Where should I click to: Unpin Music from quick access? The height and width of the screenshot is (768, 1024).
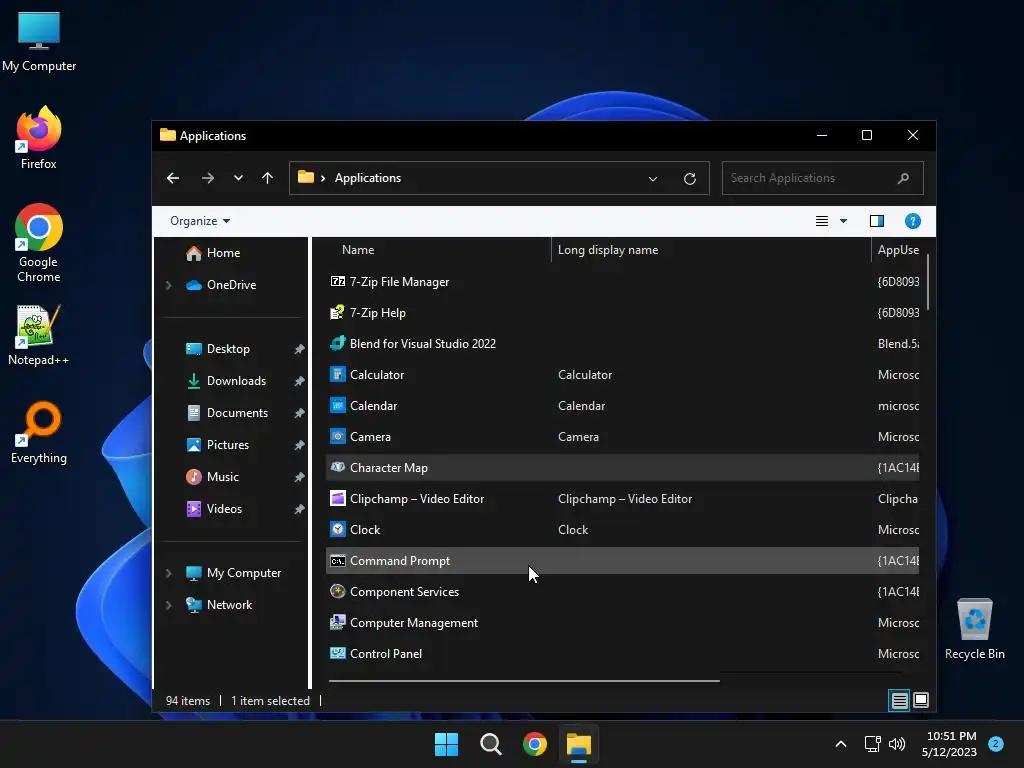pyautogui.click(x=299, y=477)
